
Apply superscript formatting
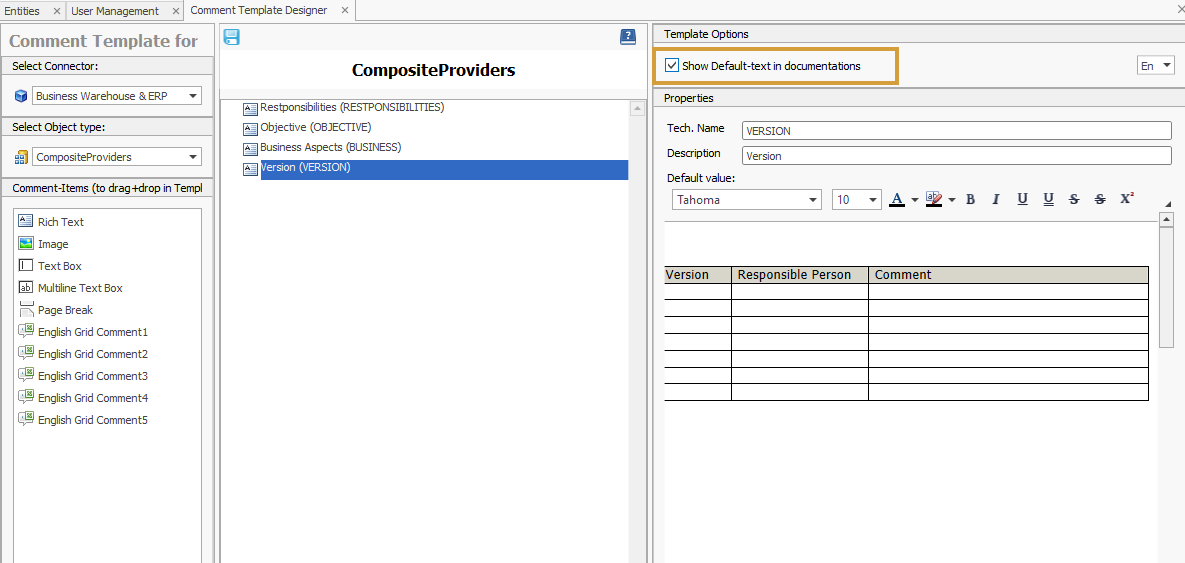click(x=1126, y=199)
